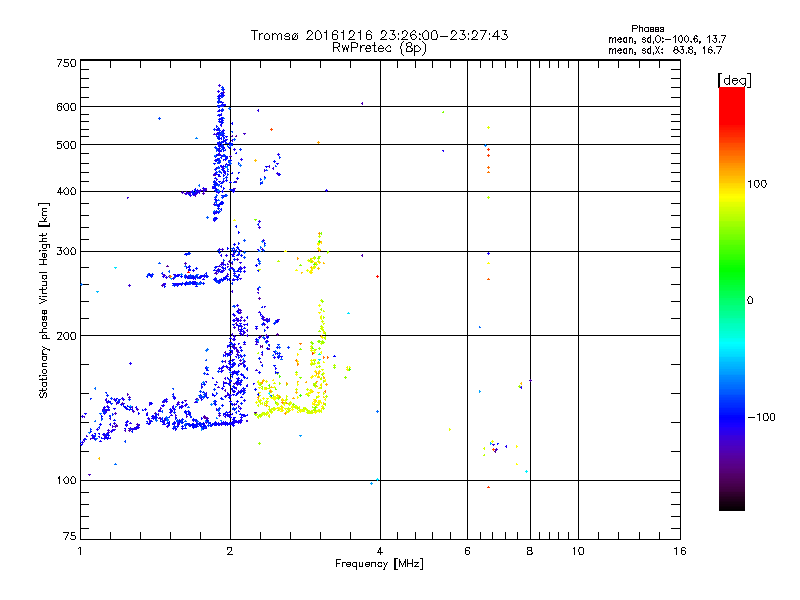Click the y-axis tick label '300'

pyautogui.click(x=67, y=252)
